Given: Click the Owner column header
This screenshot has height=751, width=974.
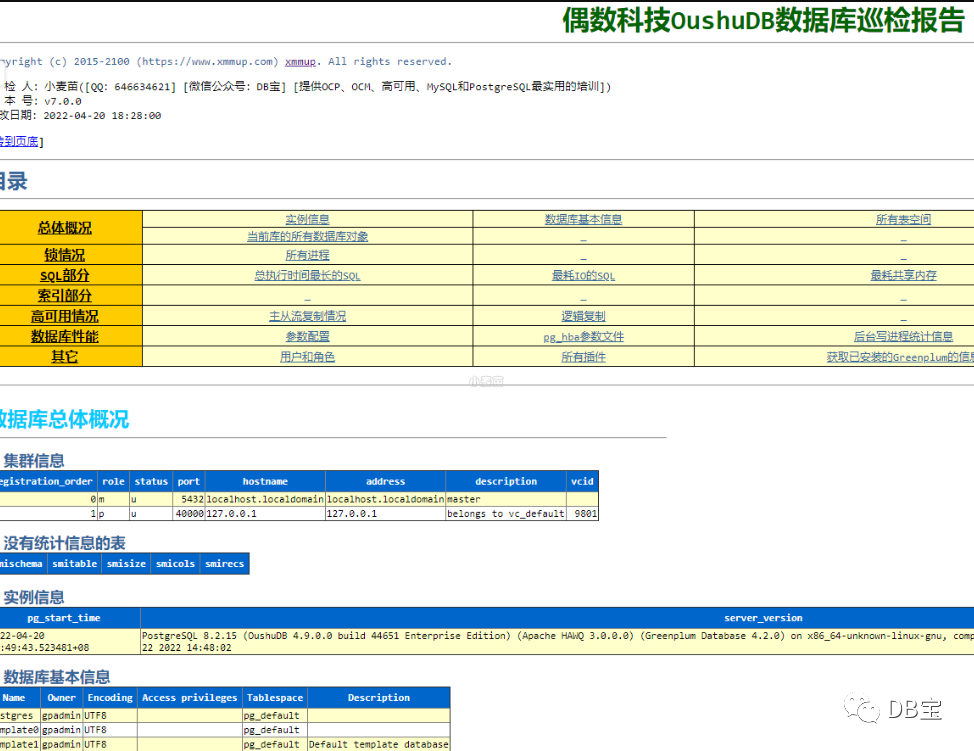Looking at the screenshot, I should [x=61, y=698].
